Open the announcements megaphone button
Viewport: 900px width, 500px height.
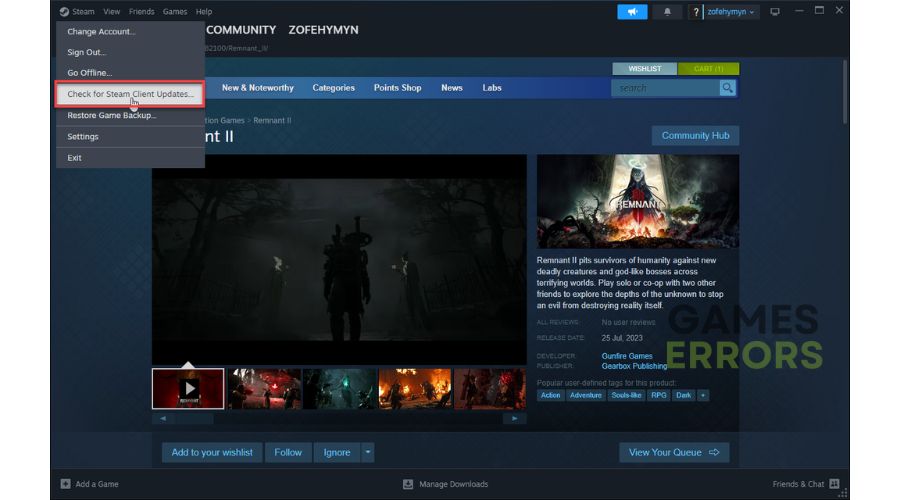coord(632,11)
